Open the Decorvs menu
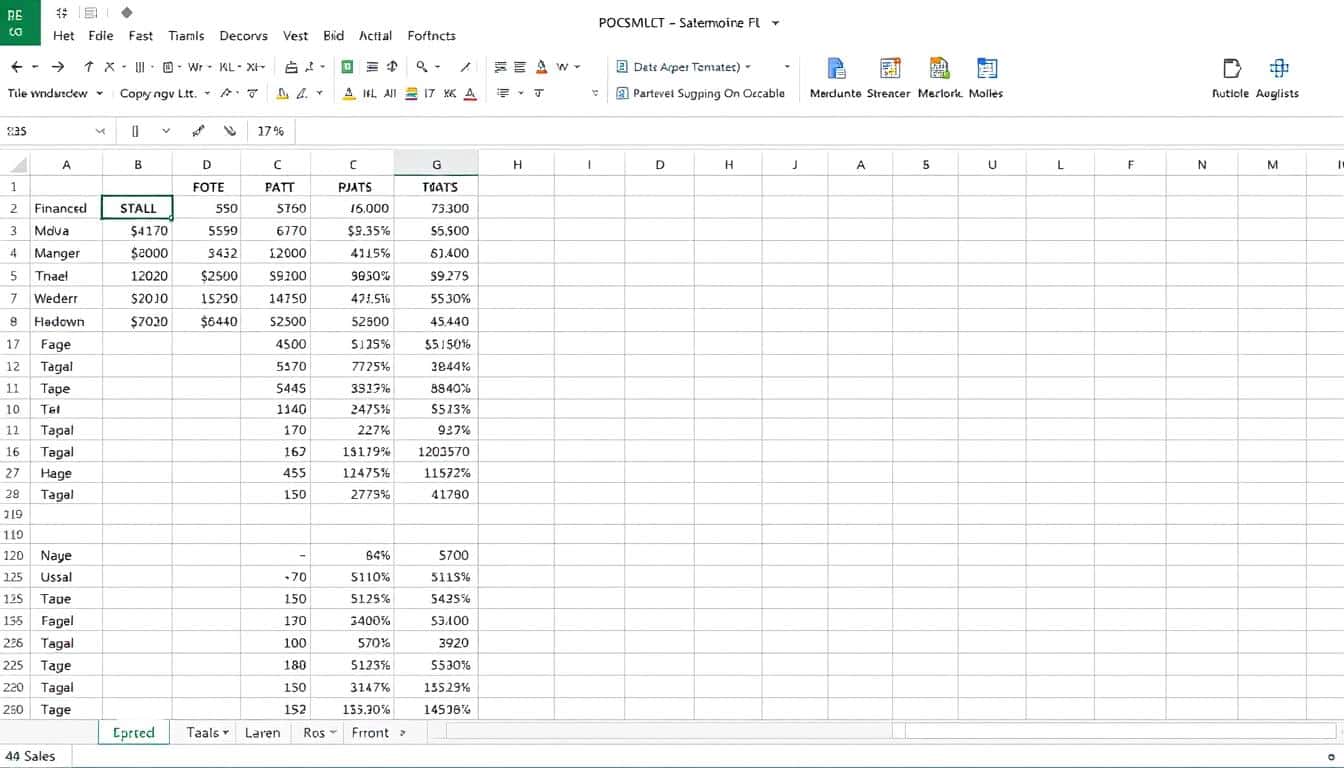This screenshot has width=1344, height=768. pos(243,35)
